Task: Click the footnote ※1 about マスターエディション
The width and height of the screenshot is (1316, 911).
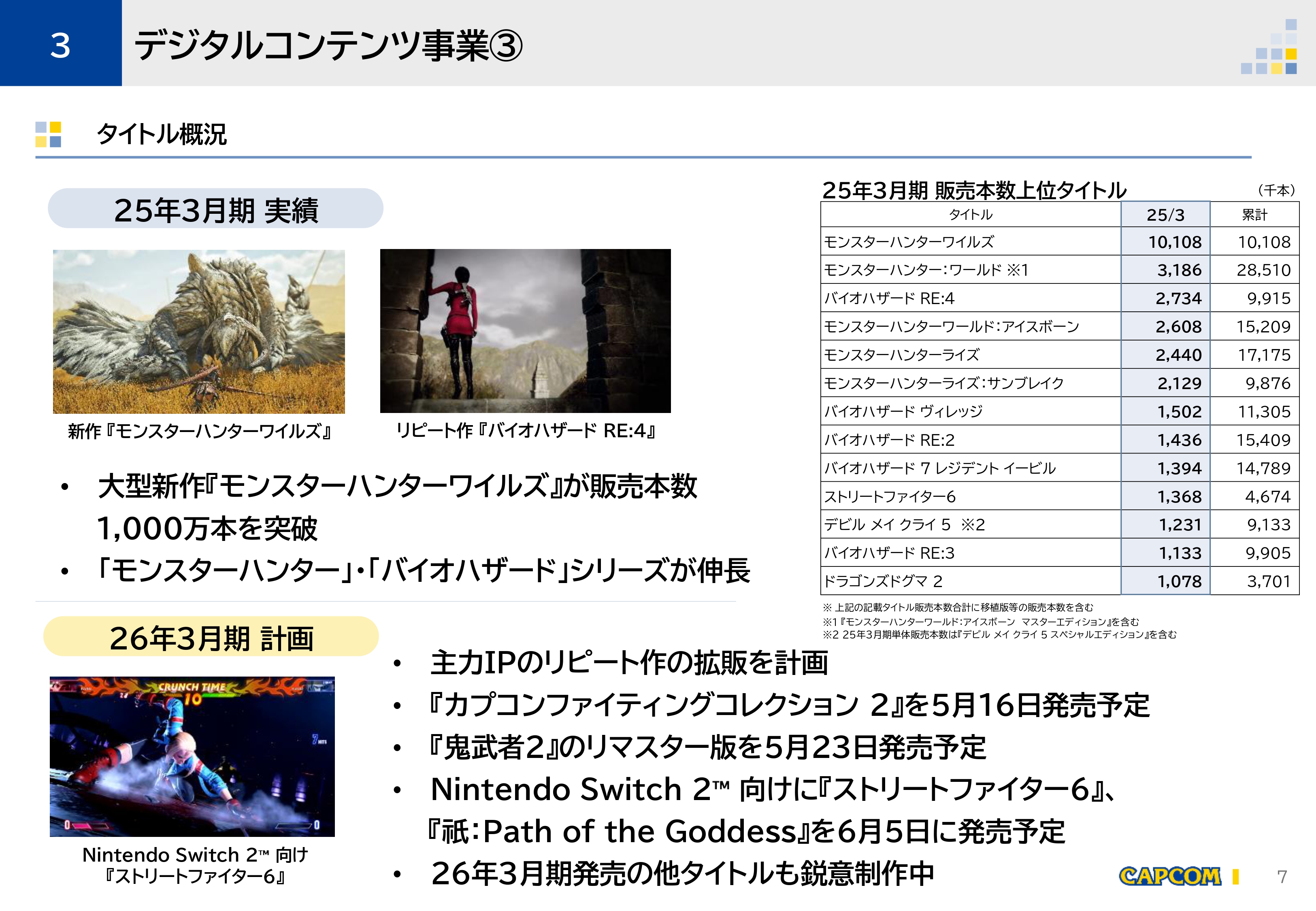Action: (x=981, y=622)
